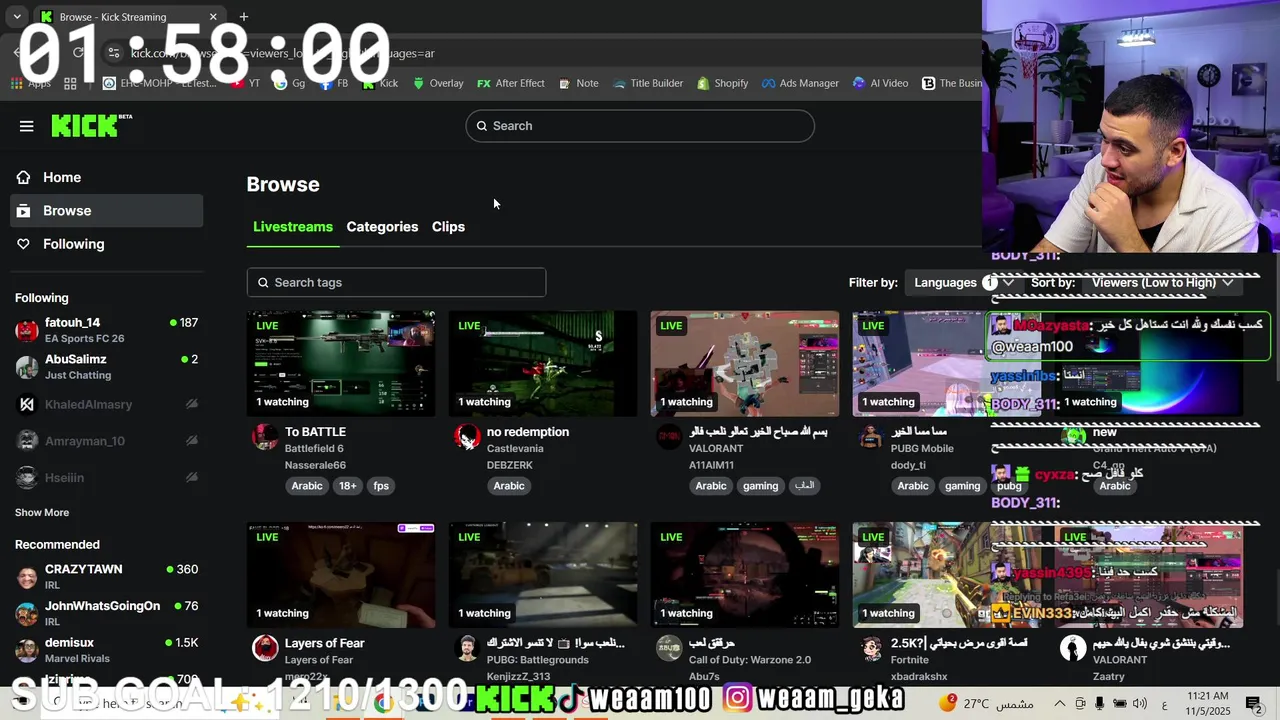Switch to the Clips tab
The width and height of the screenshot is (1280, 720).
448,227
